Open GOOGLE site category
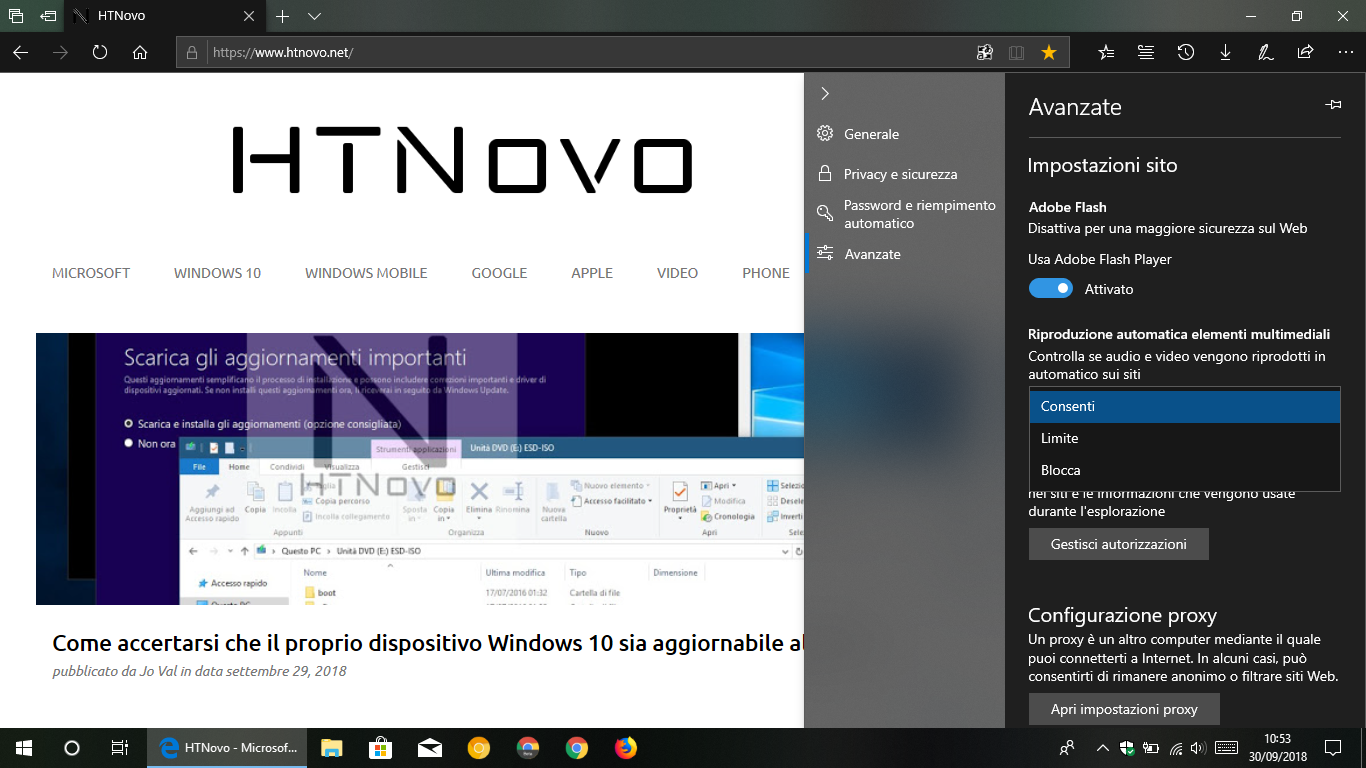This screenshot has width=1366, height=768. point(499,273)
